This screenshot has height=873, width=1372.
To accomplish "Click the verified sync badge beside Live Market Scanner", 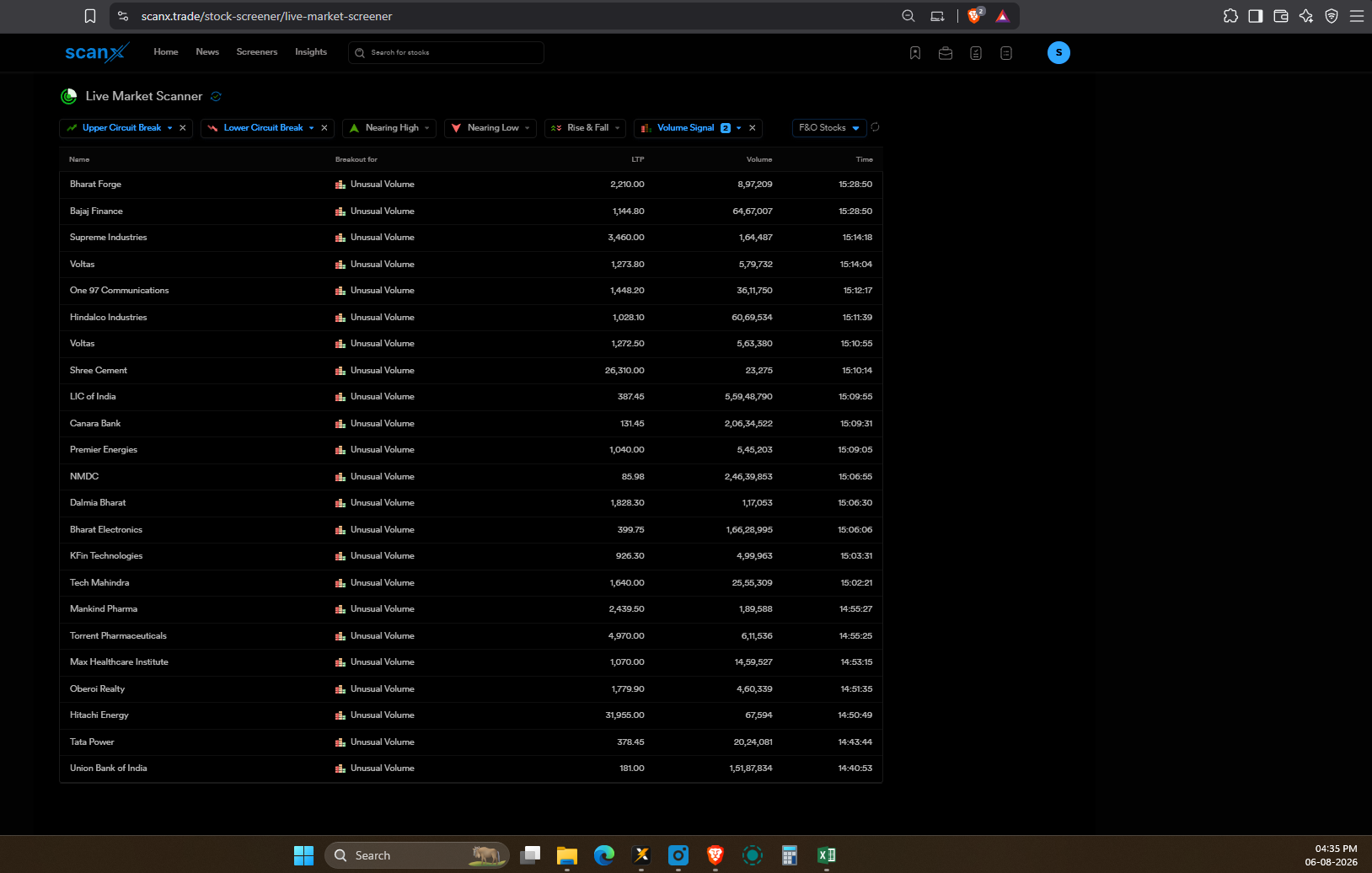I will click(x=216, y=96).
